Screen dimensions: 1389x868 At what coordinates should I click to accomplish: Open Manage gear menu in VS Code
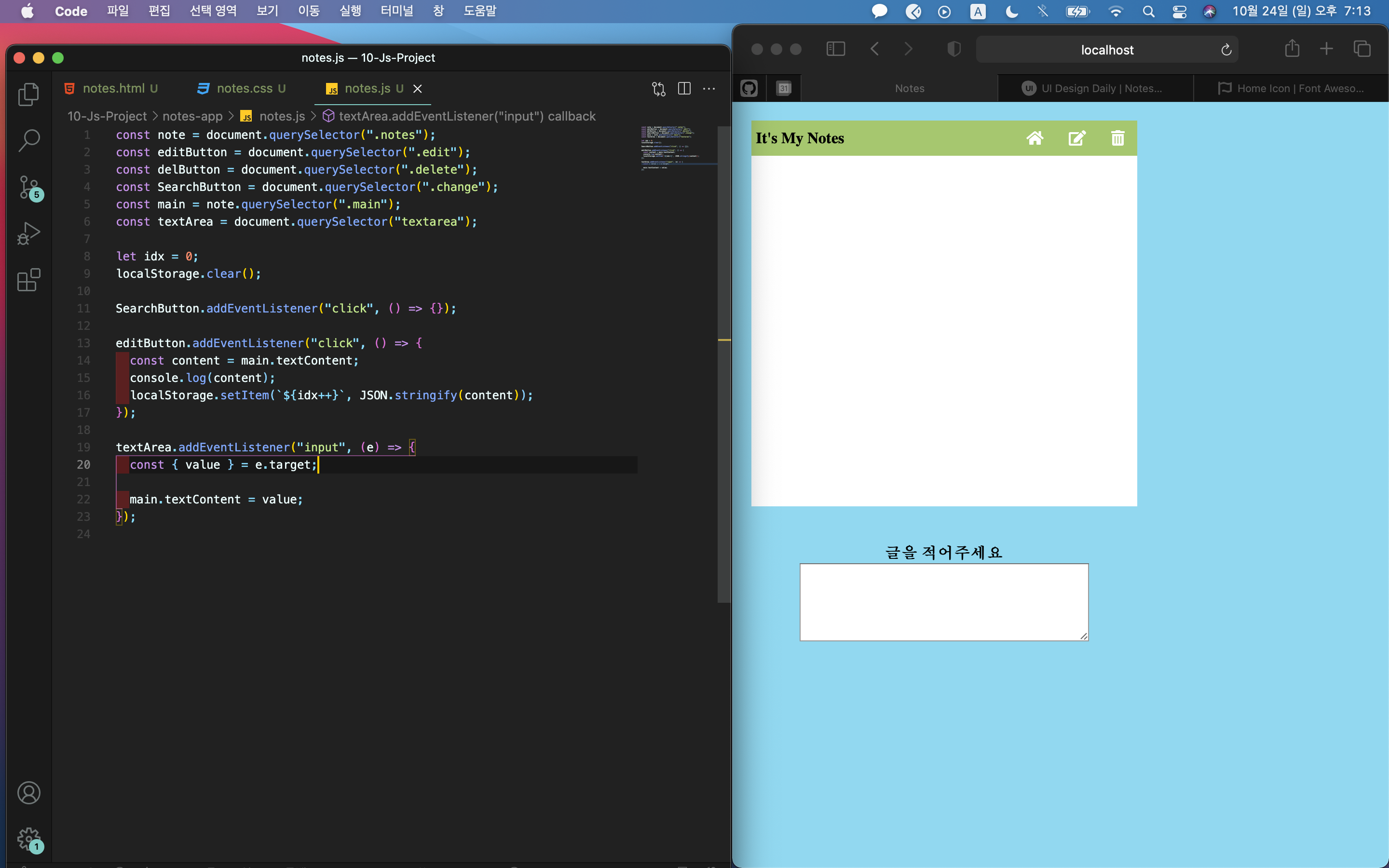pos(28,839)
